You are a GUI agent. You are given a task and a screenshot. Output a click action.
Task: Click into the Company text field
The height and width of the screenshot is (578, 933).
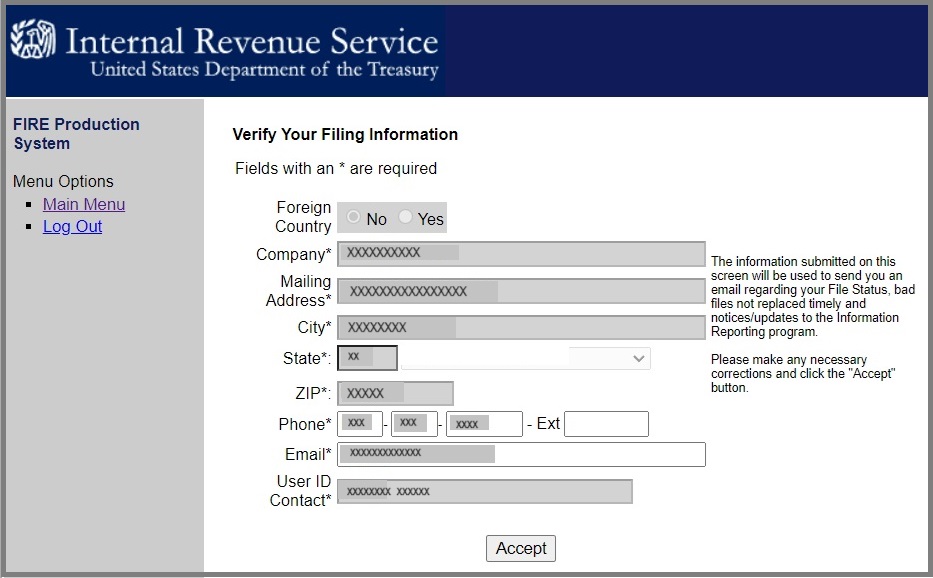(x=520, y=254)
